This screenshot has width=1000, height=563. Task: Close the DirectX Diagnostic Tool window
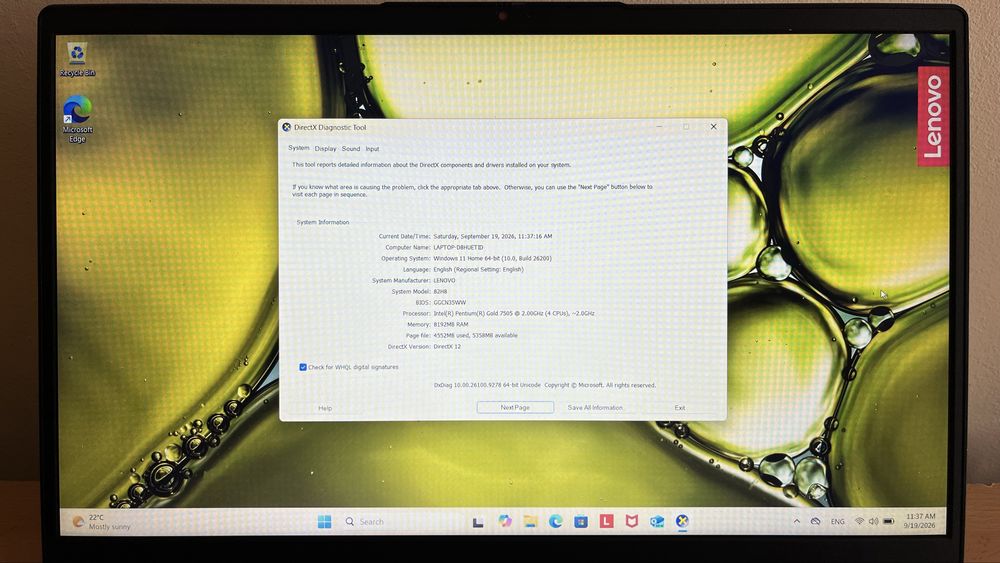tap(714, 126)
